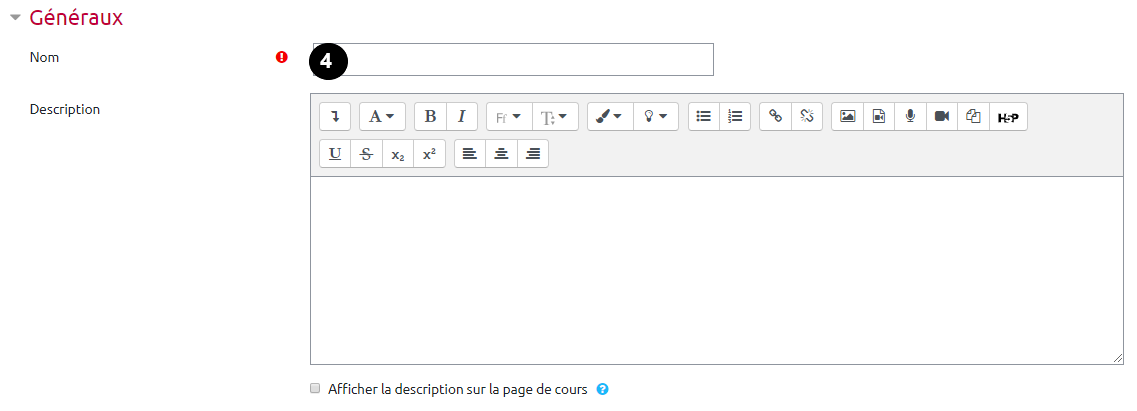Center align the text
Viewport: 1137px width, 411px height.
501,154
